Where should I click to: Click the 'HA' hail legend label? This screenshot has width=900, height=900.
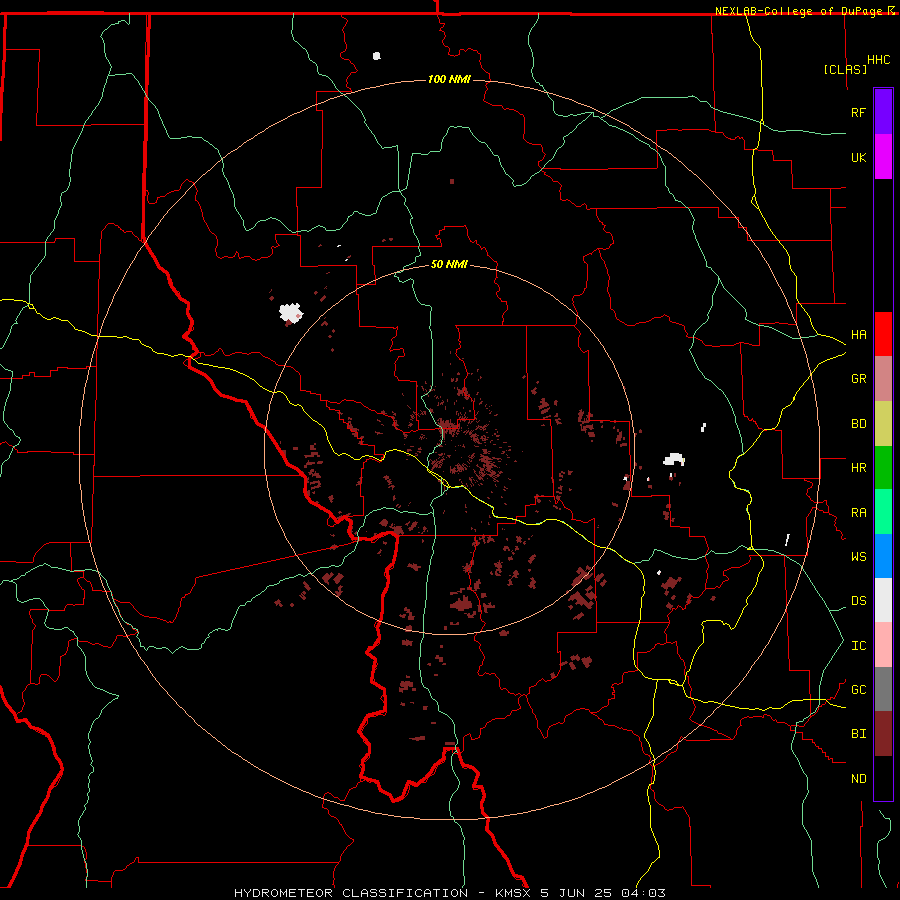(858, 335)
